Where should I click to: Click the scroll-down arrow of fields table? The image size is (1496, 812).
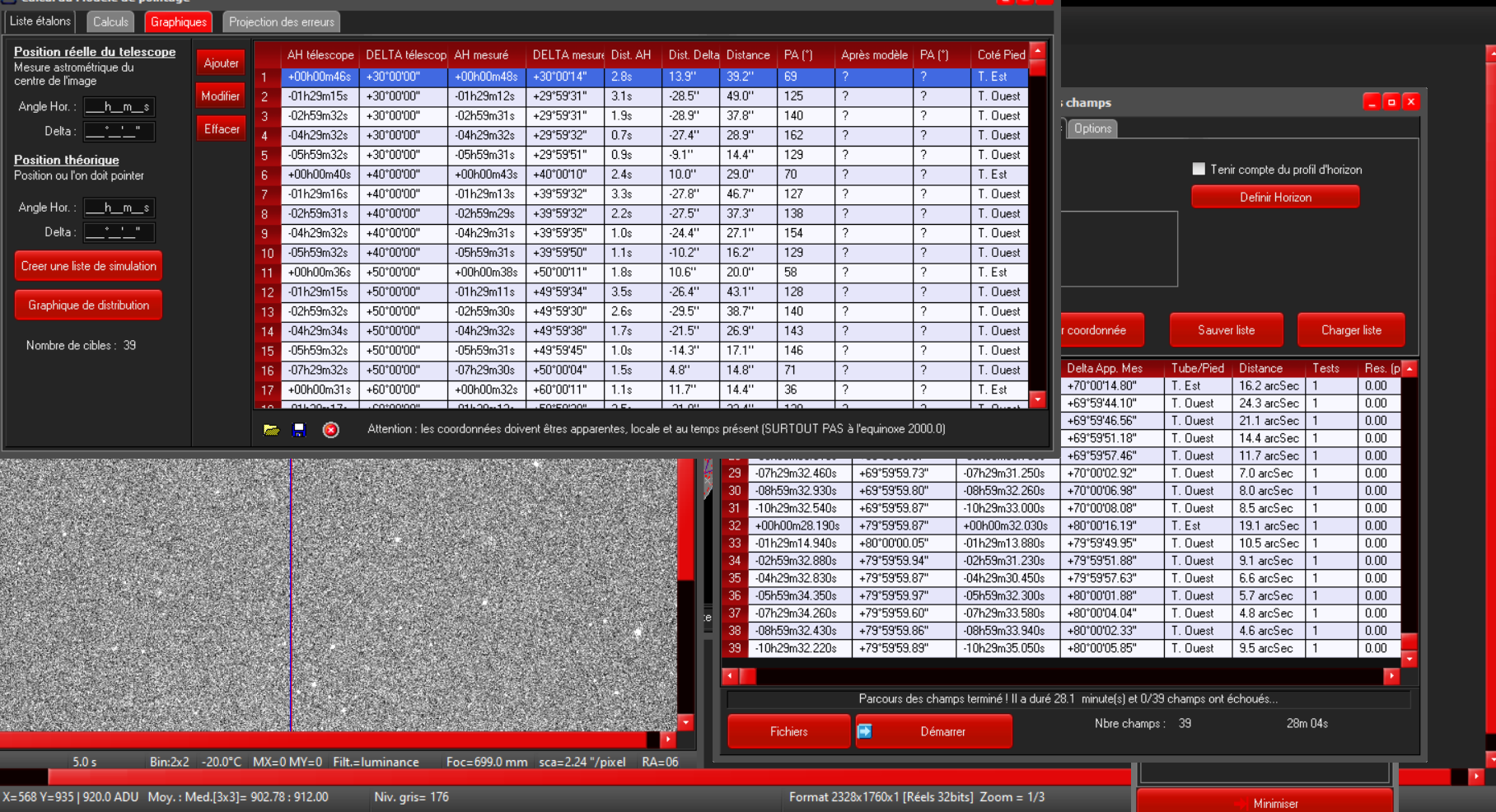pos(1410,659)
